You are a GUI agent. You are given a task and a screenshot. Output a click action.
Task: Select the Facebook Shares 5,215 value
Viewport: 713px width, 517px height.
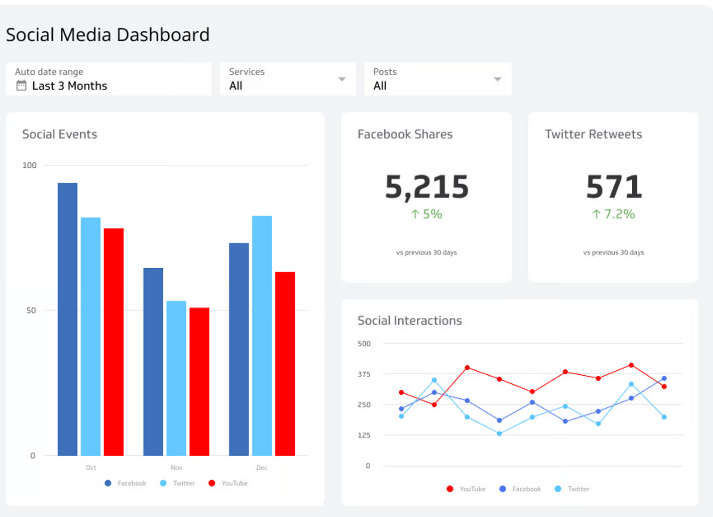(426, 187)
